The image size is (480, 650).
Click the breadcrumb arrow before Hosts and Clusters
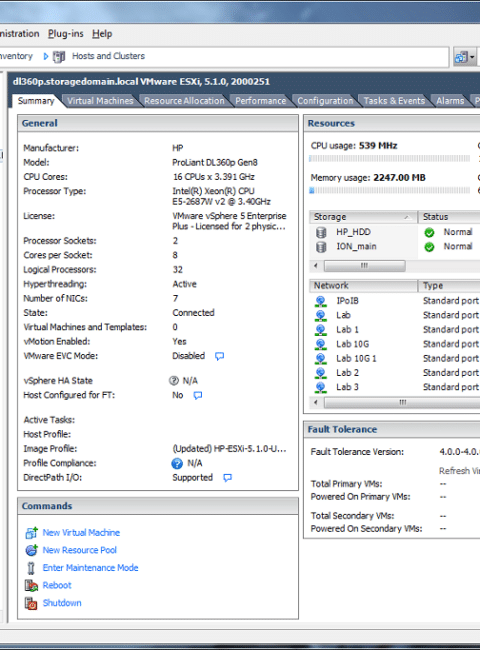pyautogui.click(x=46, y=56)
